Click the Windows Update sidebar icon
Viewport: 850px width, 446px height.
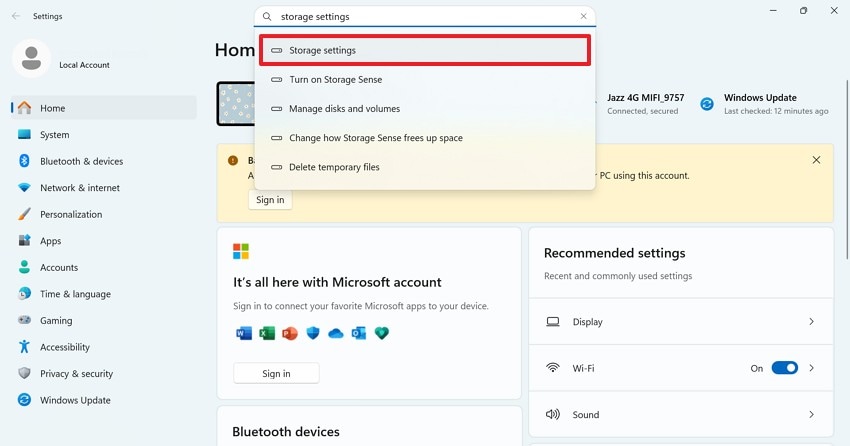coord(24,400)
